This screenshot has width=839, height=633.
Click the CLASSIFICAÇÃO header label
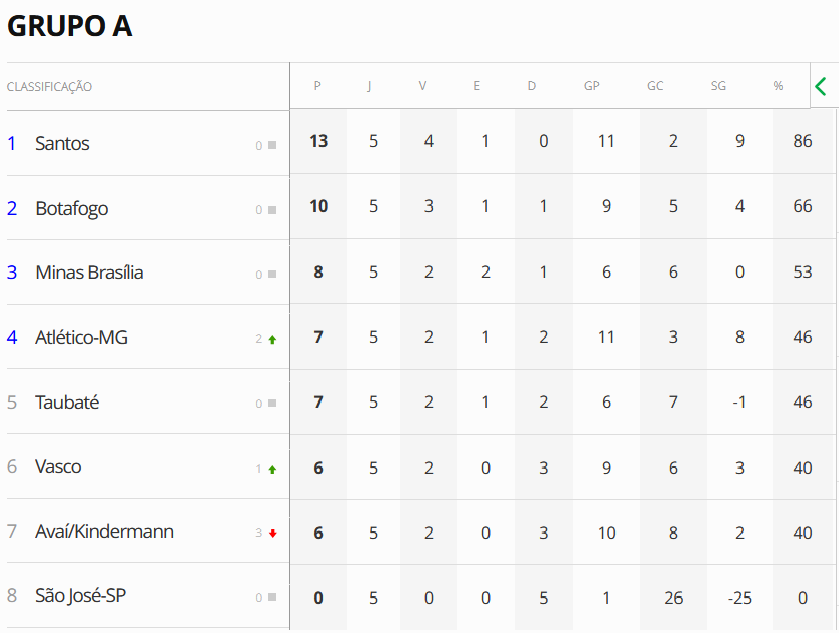[x=49, y=87]
